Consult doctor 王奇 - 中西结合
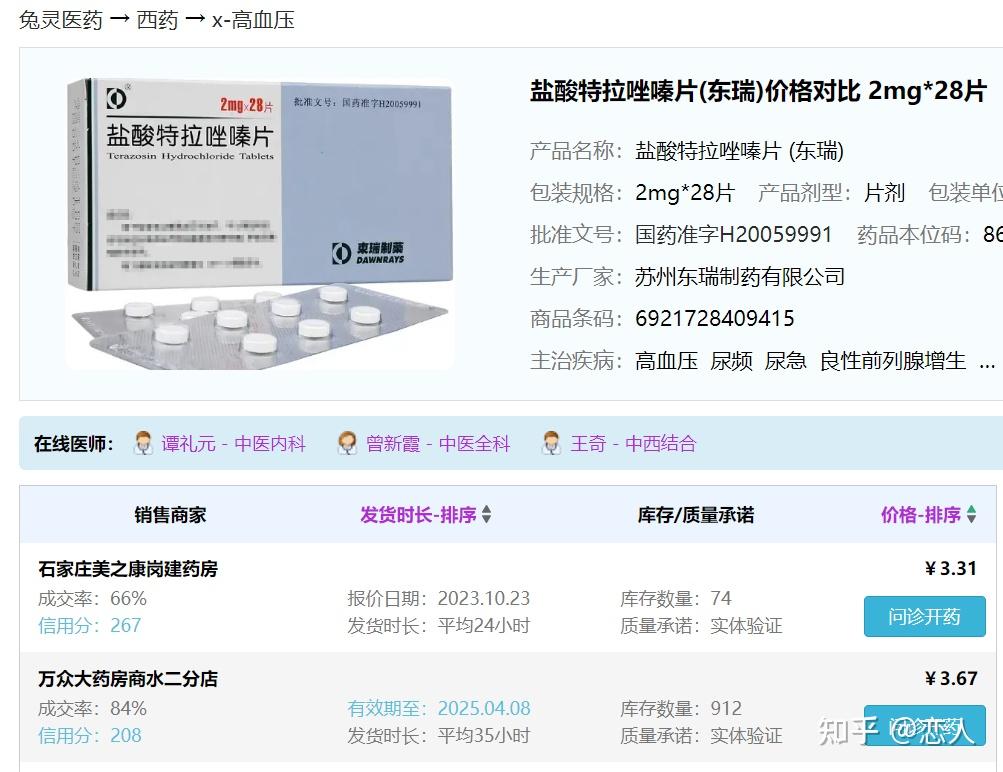1003x772 pixels. pos(633,443)
